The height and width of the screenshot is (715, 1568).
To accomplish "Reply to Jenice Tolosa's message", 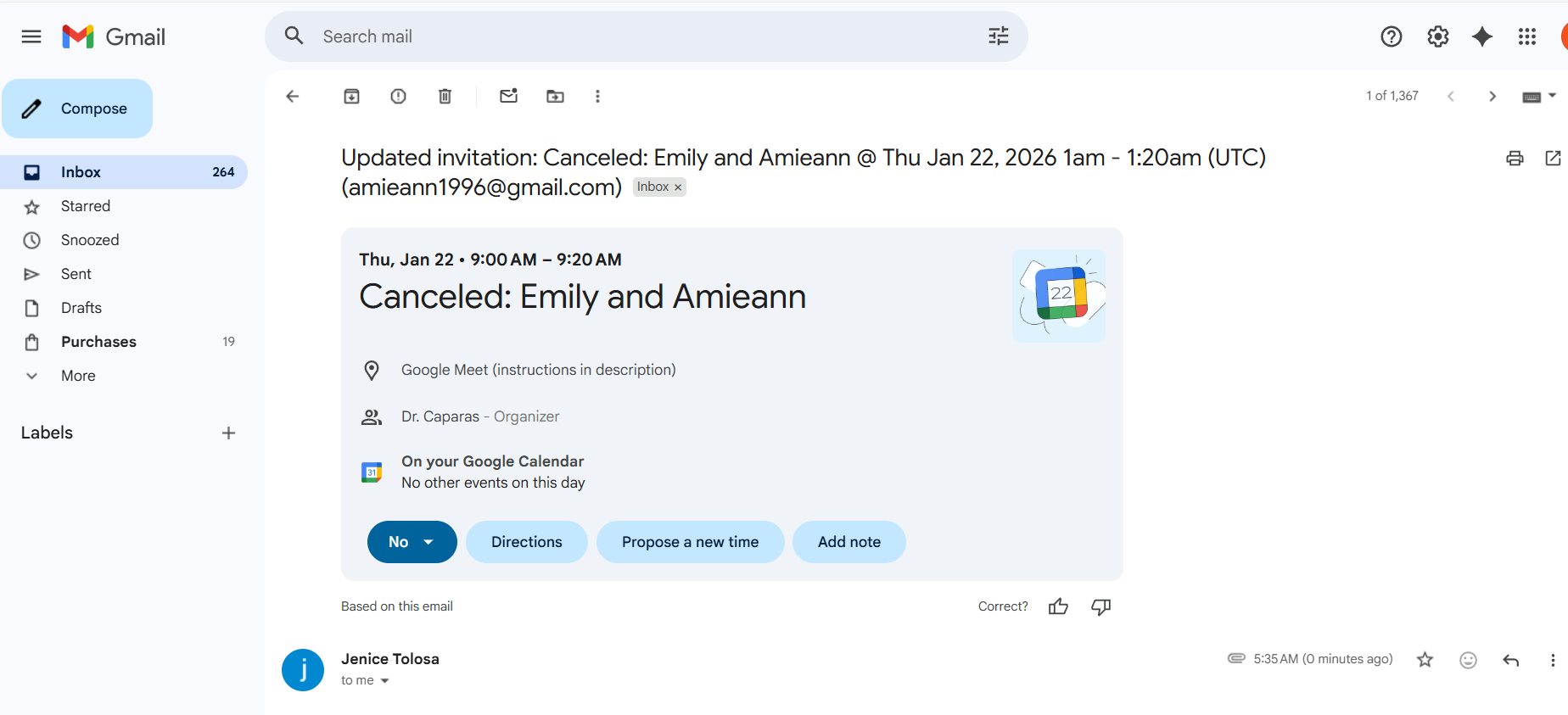I will 1510,660.
